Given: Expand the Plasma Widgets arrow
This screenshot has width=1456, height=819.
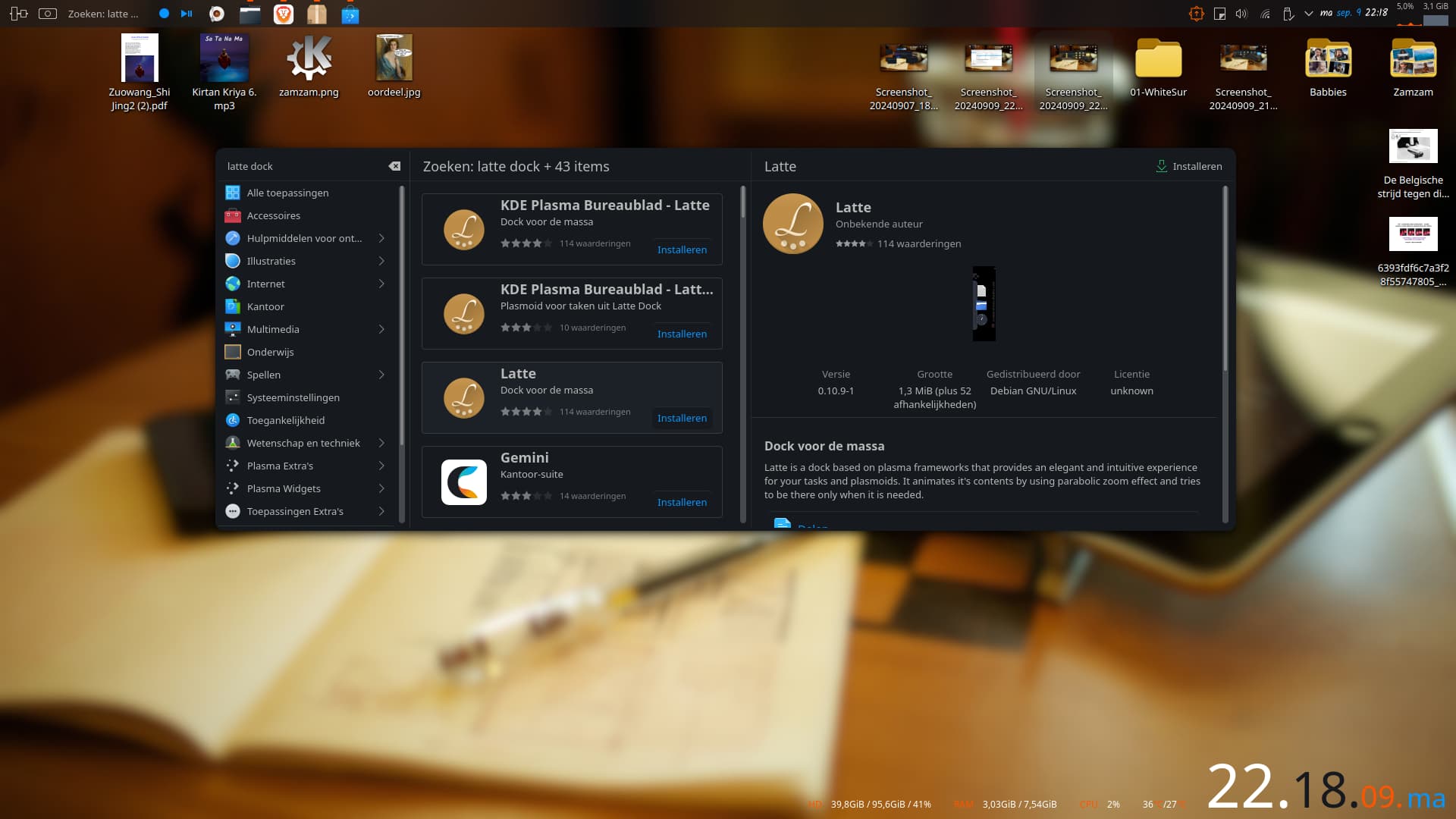Looking at the screenshot, I should pyautogui.click(x=381, y=488).
